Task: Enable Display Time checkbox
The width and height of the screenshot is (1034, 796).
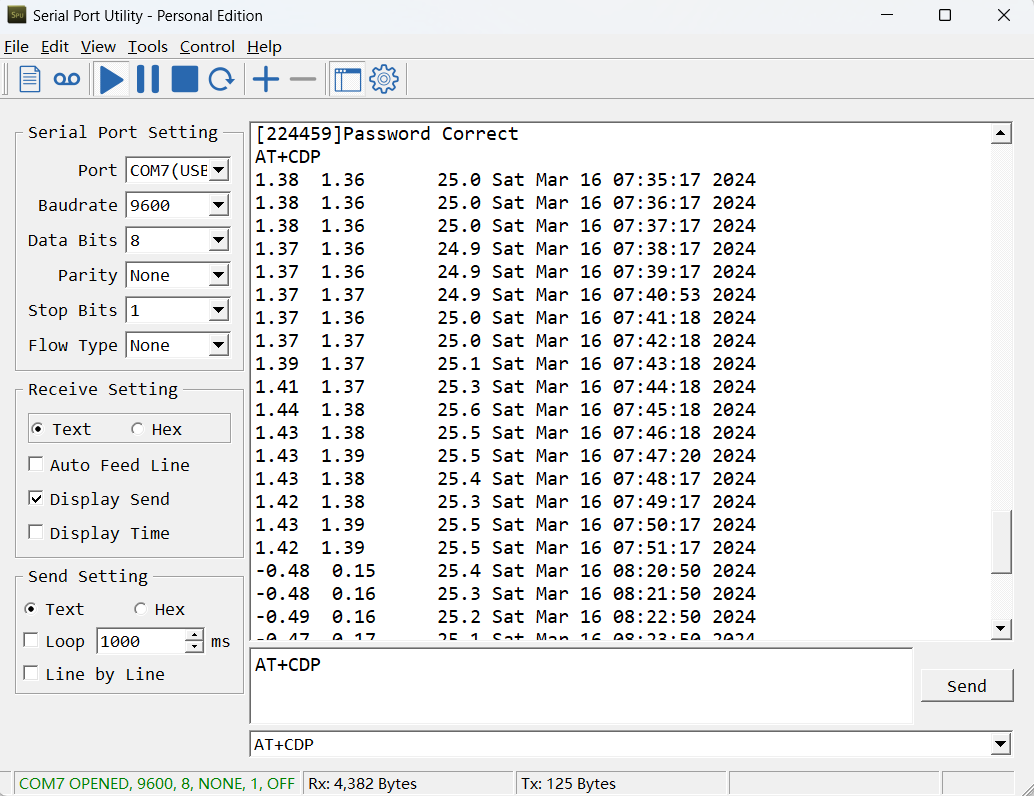Action: (36, 532)
